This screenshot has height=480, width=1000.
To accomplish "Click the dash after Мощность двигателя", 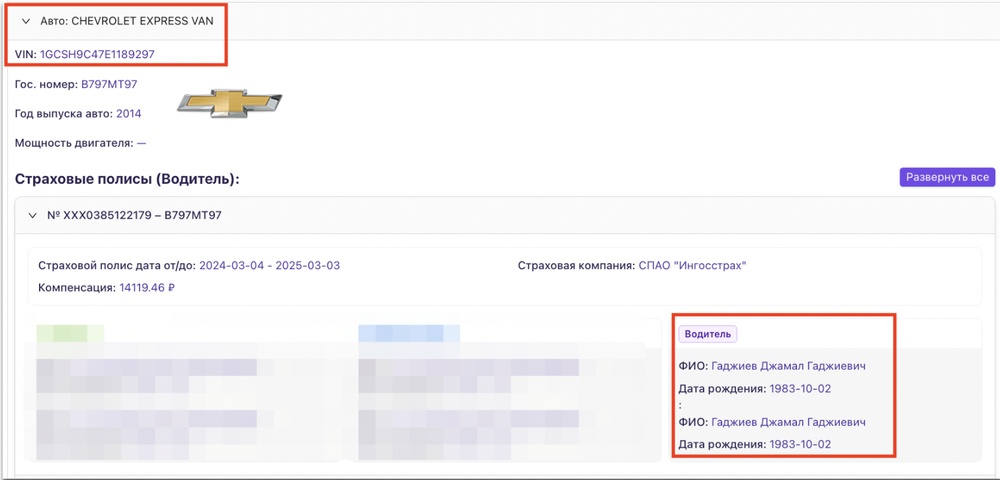I will click(141, 143).
